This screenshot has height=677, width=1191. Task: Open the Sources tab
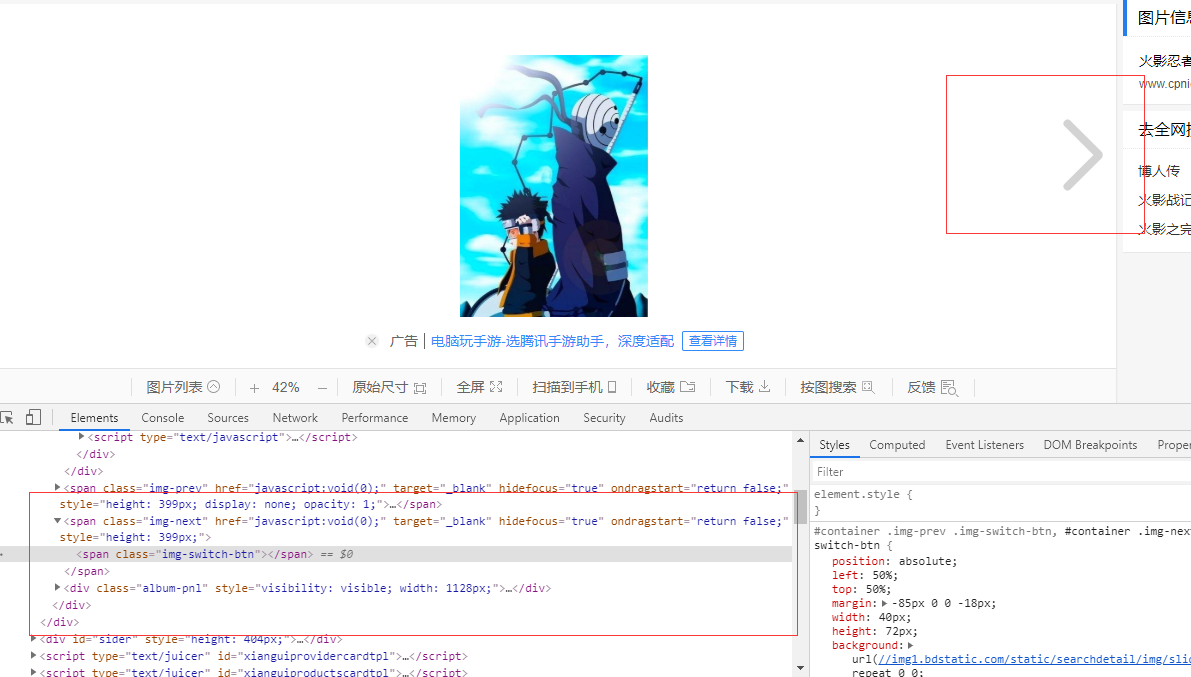pos(228,418)
